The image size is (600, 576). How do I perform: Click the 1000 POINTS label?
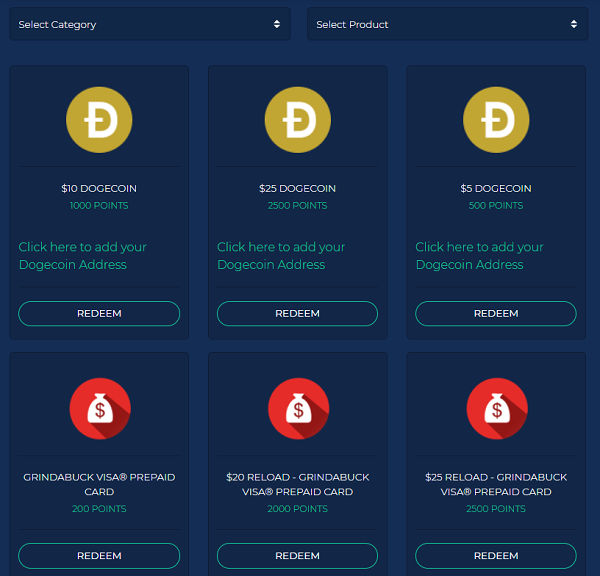pos(99,206)
